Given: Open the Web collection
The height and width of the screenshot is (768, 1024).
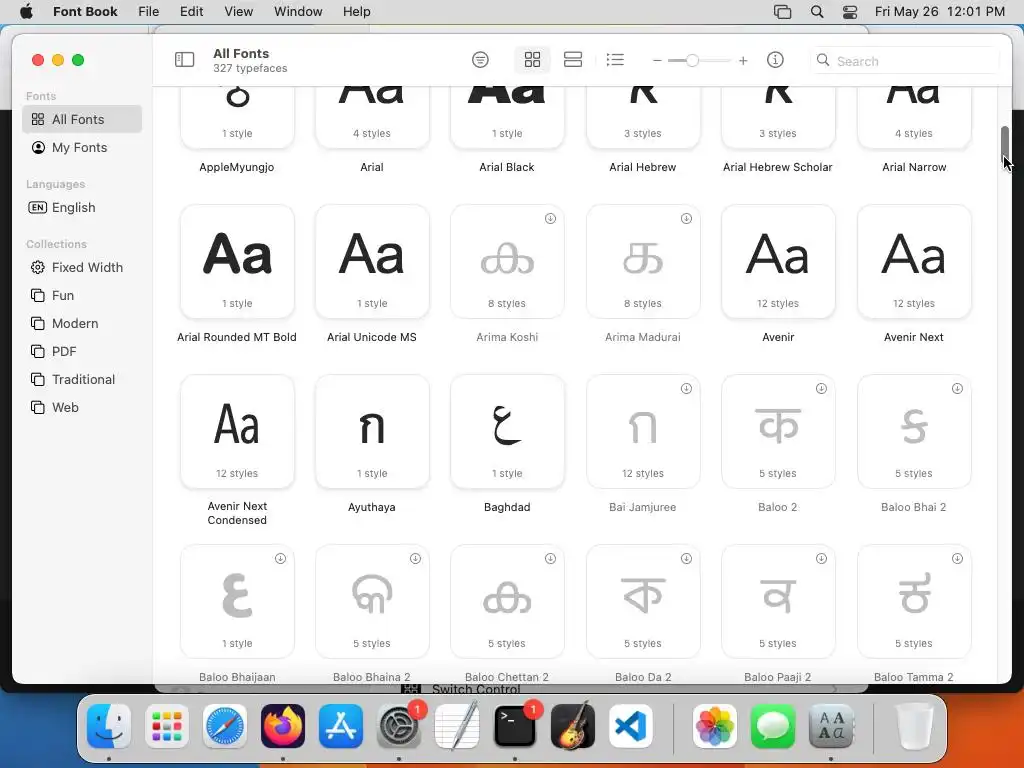Looking at the screenshot, I should 82,408.
